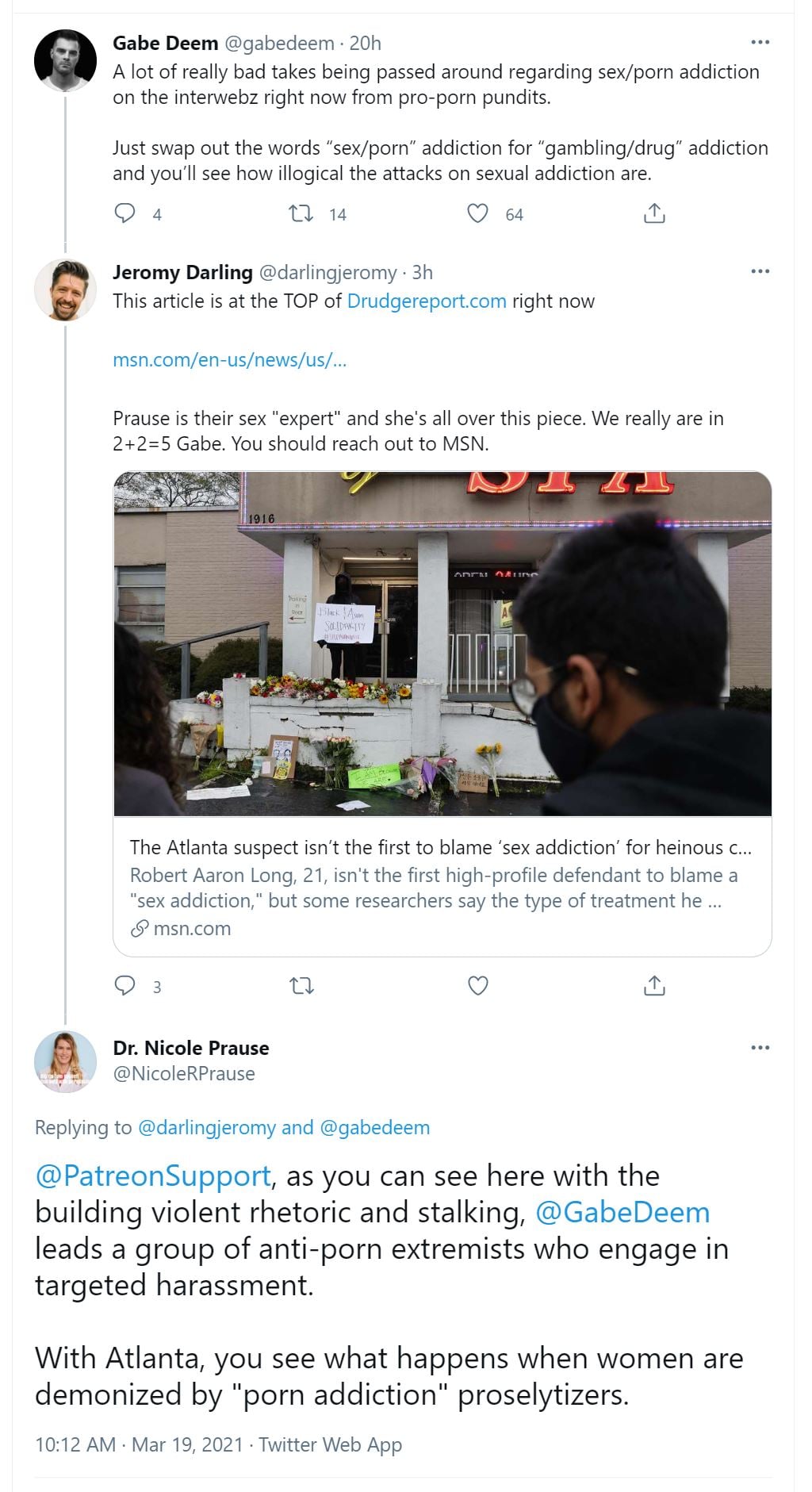Reply to Jeromy Darling's tweet
This screenshot has width=812, height=1492.
click(125, 986)
